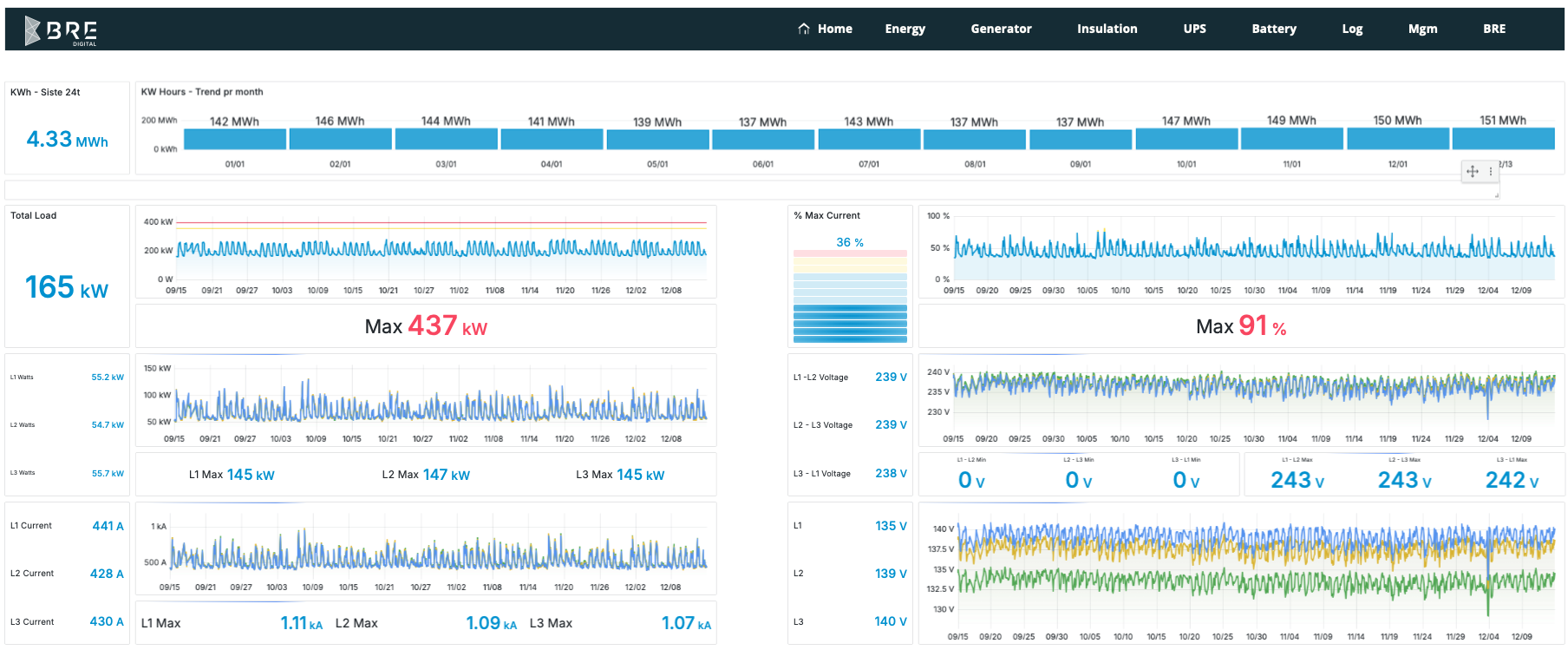Click the 4.33 MWh value
Screen dimensions: 1568x650
point(67,139)
